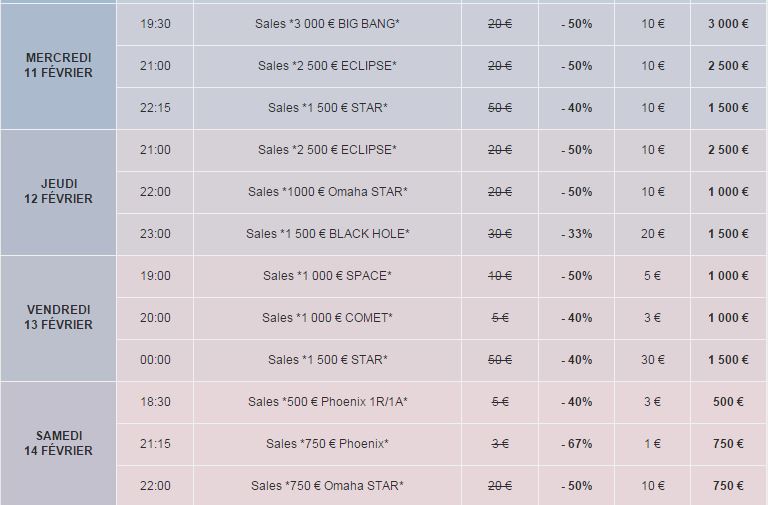Select the VENDREDI 13 FÉVRIER day cell

(x=59, y=318)
